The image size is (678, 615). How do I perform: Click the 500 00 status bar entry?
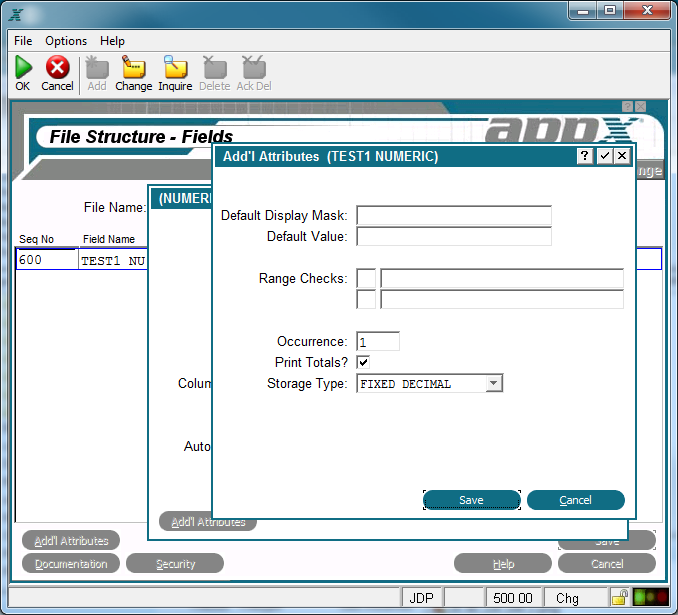click(513, 597)
